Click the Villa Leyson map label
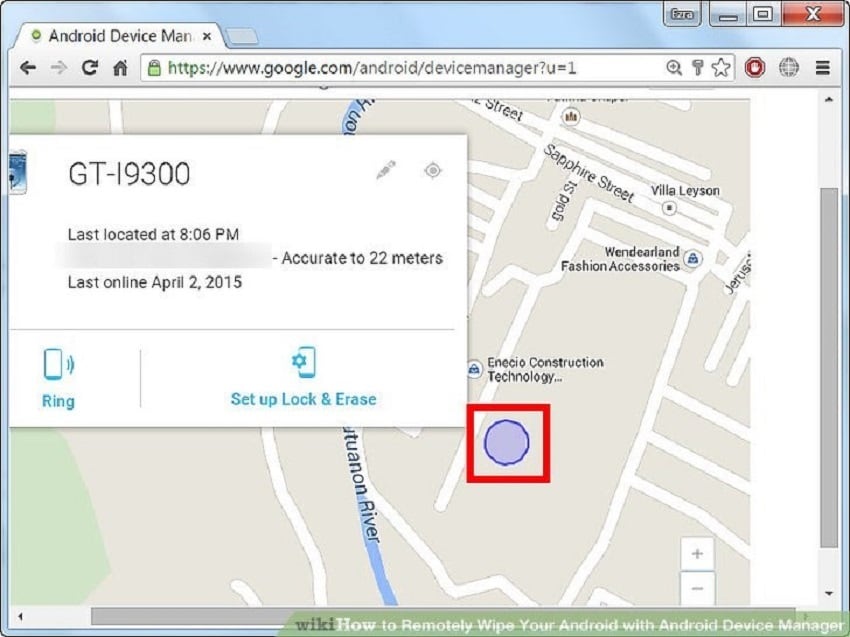The height and width of the screenshot is (637, 850). click(x=685, y=191)
